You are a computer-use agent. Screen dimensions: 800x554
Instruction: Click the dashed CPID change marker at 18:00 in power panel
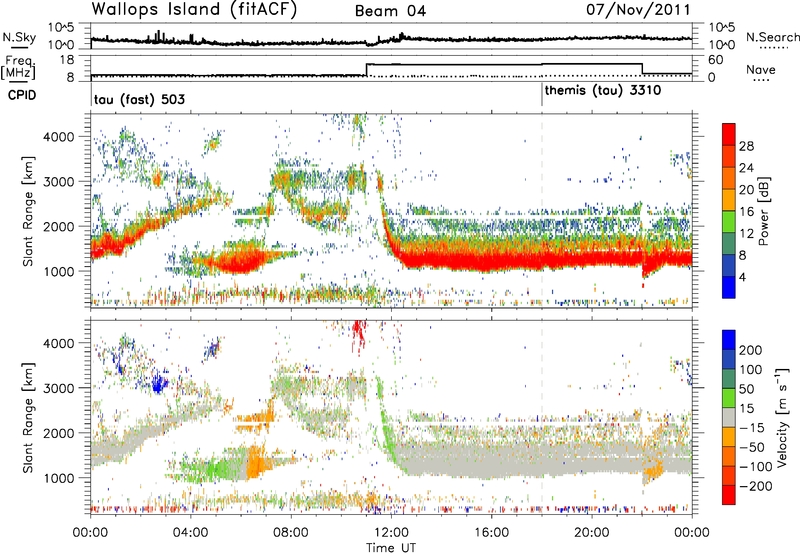542,209
